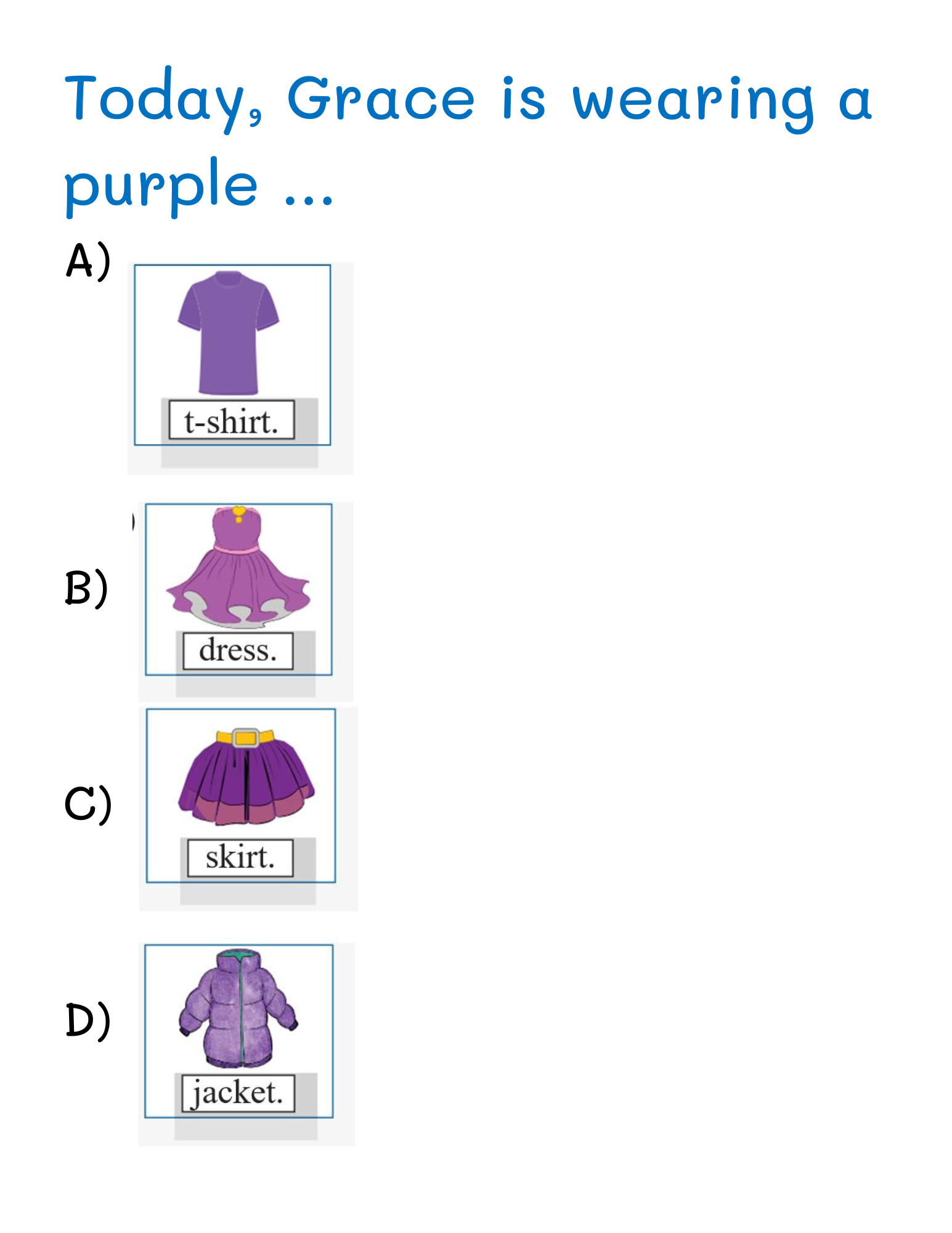Click the word "purple" in the question
This screenshot has width=952, height=1233.
(x=161, y=185)
